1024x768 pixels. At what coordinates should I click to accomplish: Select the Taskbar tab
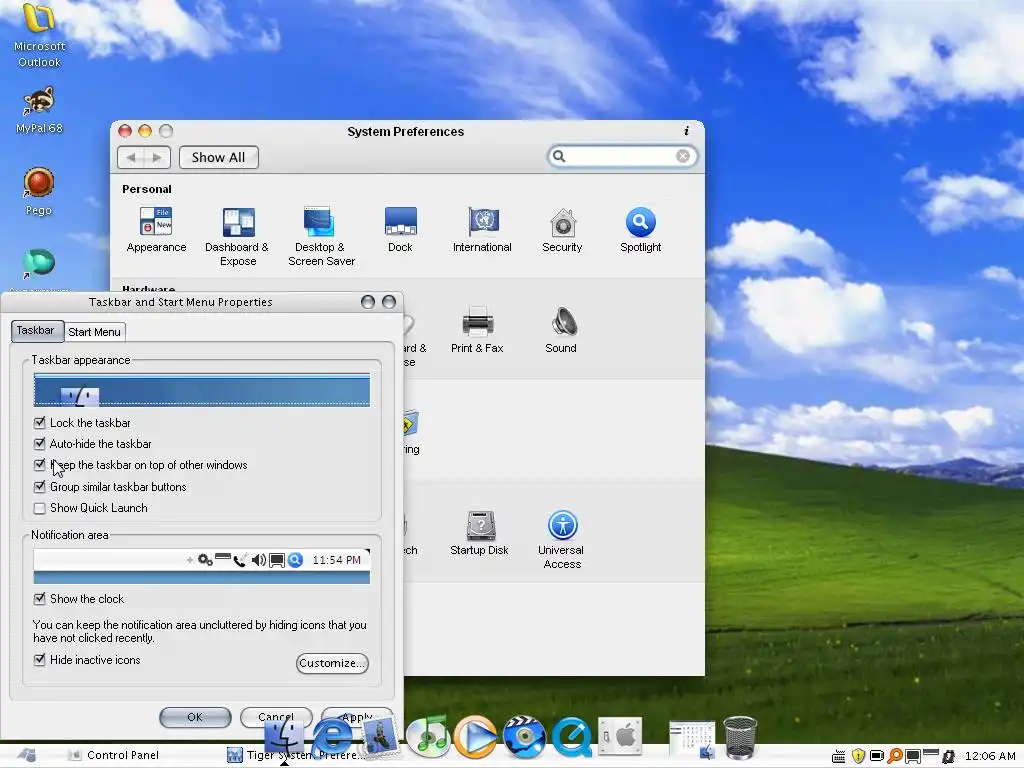37,330
